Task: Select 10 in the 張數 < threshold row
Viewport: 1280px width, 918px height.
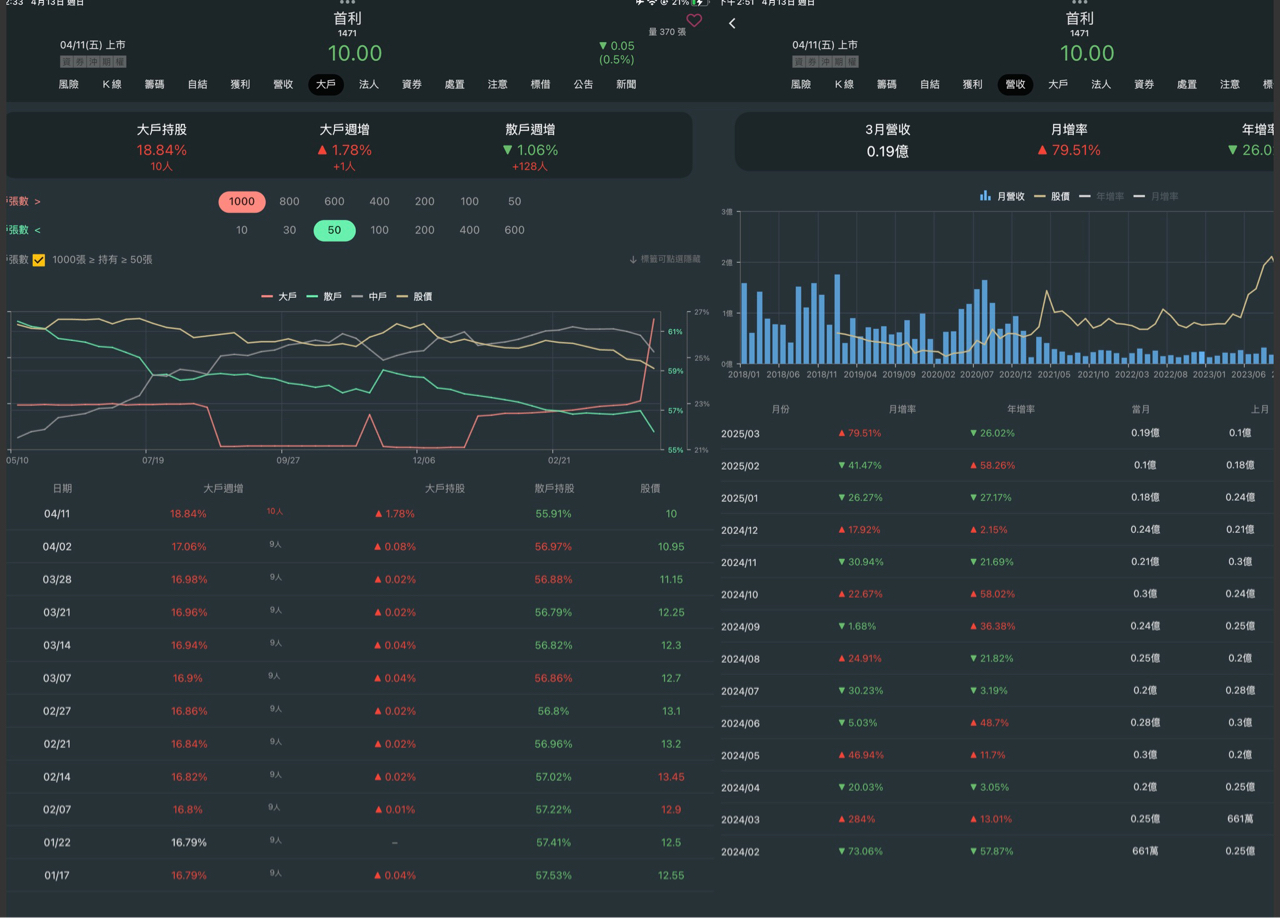Action: [242, 230]
